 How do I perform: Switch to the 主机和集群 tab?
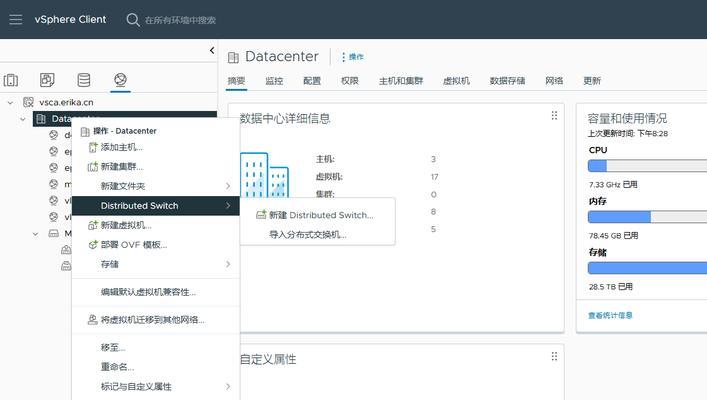(401, 81)
